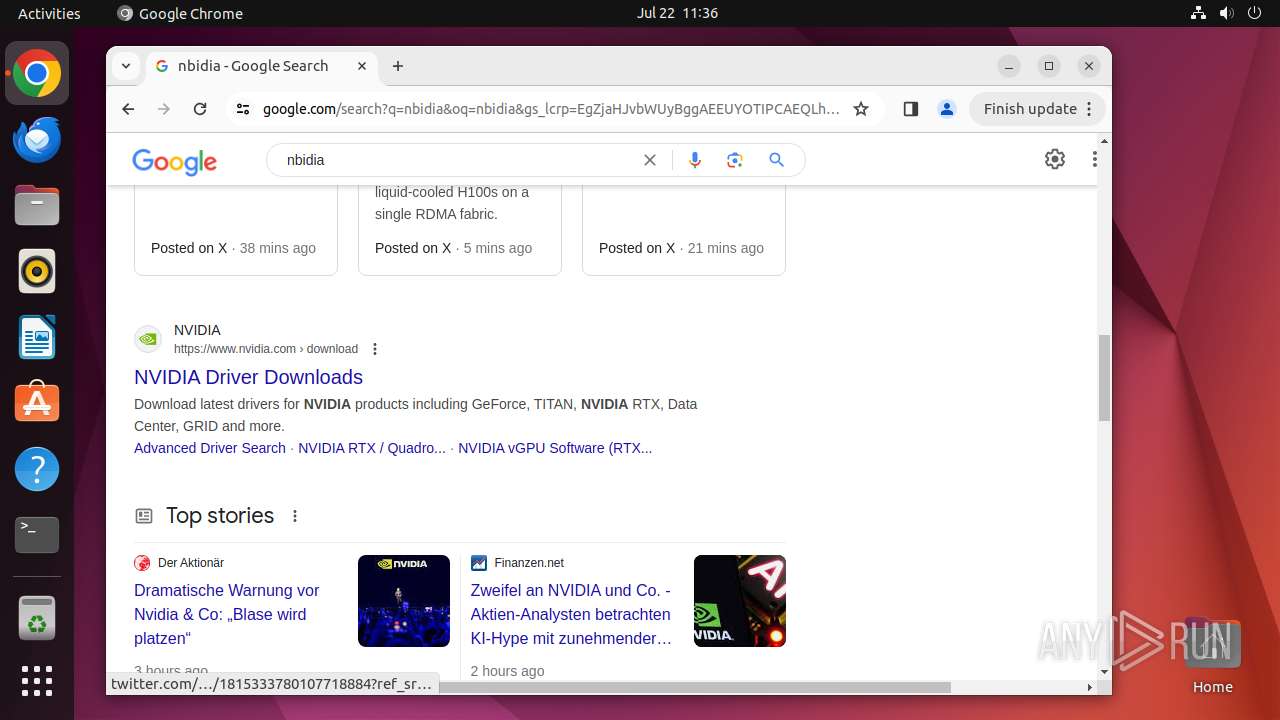
Task: Open Help from dock
Action: pos(37,469)
